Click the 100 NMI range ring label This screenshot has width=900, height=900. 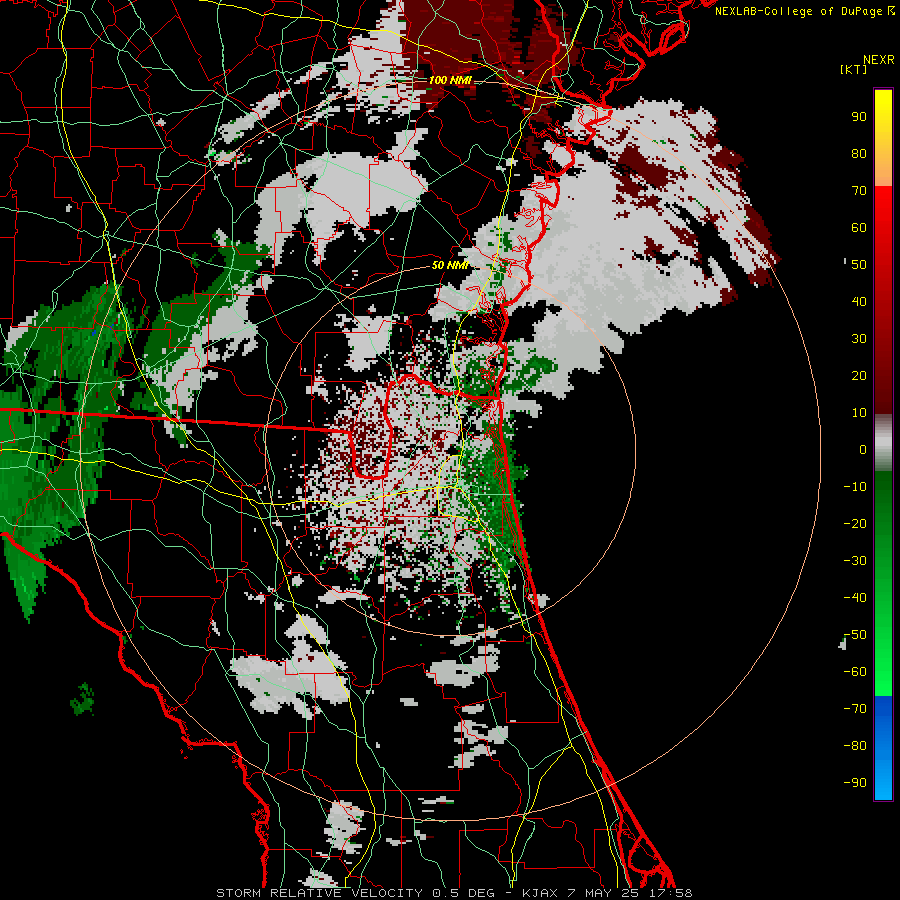(x=450, y=80)
